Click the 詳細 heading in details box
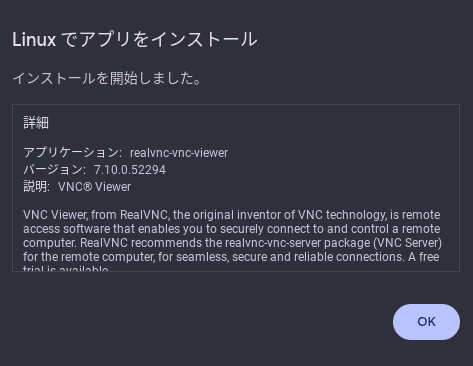The width and height of the screenshot is (473, 366). click(x=36, y=123)
